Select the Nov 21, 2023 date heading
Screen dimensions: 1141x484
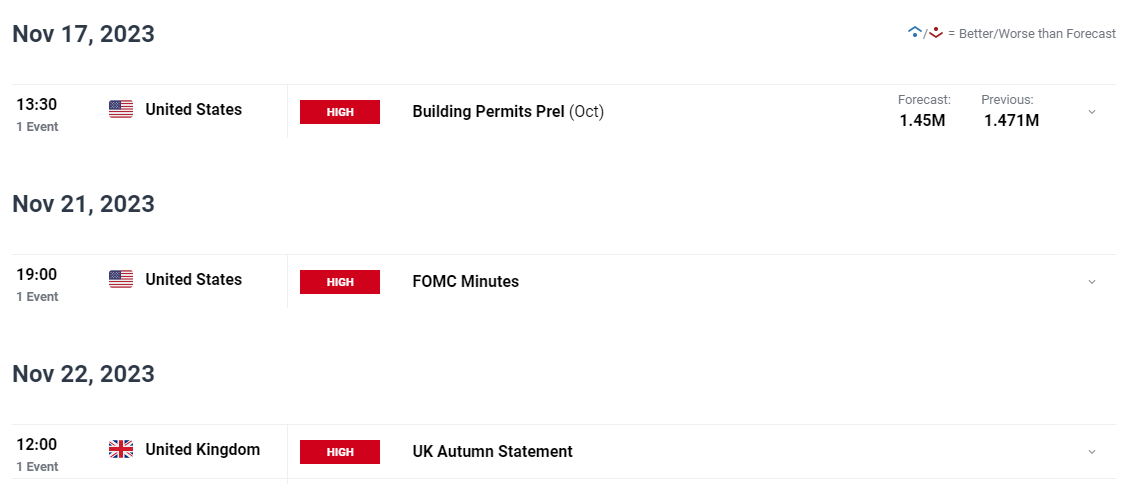click(x=84, y=204)
